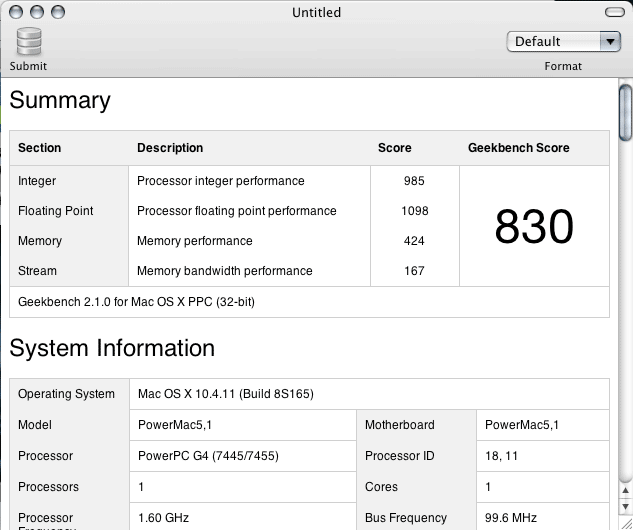Select the Integer score value 985
This screenshot has height=530, width=633.
(414, 181)
